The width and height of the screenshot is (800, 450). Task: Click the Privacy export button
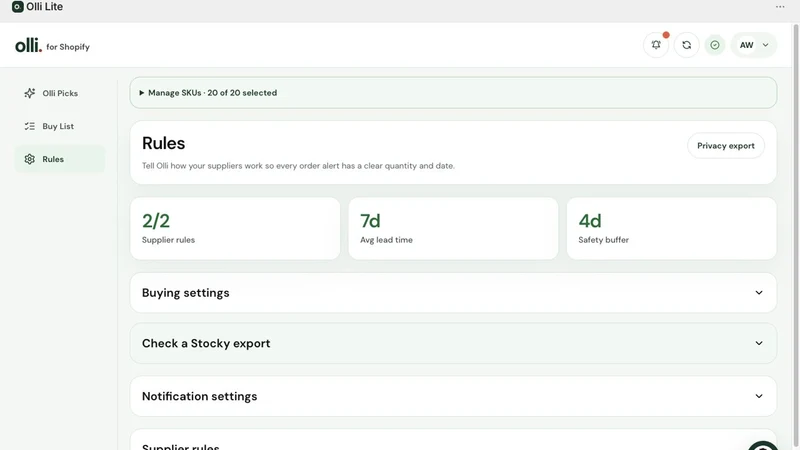[726, 146]
